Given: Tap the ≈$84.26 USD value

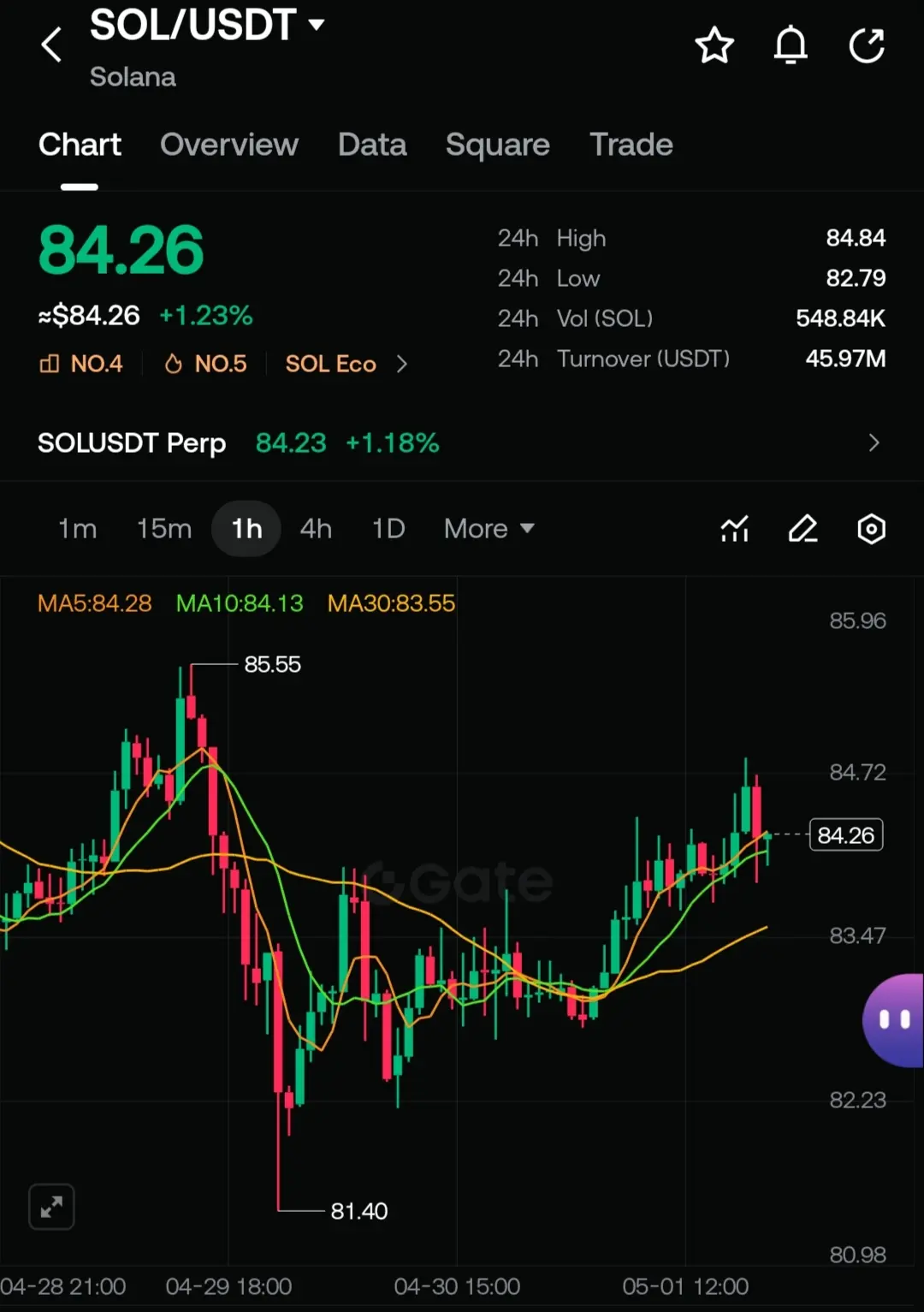Looking at the screenshot, I should (x=89, y=316).
